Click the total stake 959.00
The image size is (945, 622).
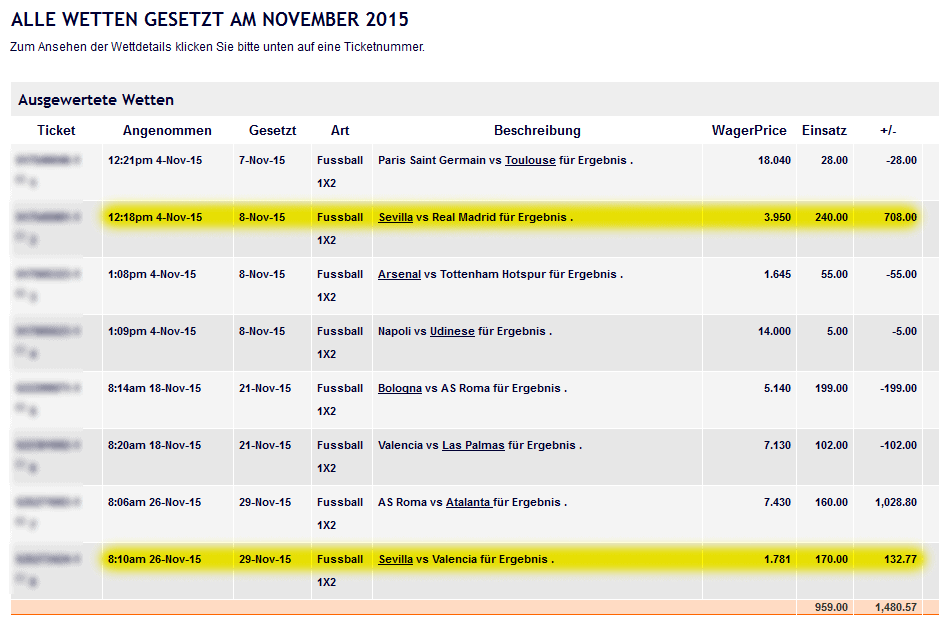831,608
